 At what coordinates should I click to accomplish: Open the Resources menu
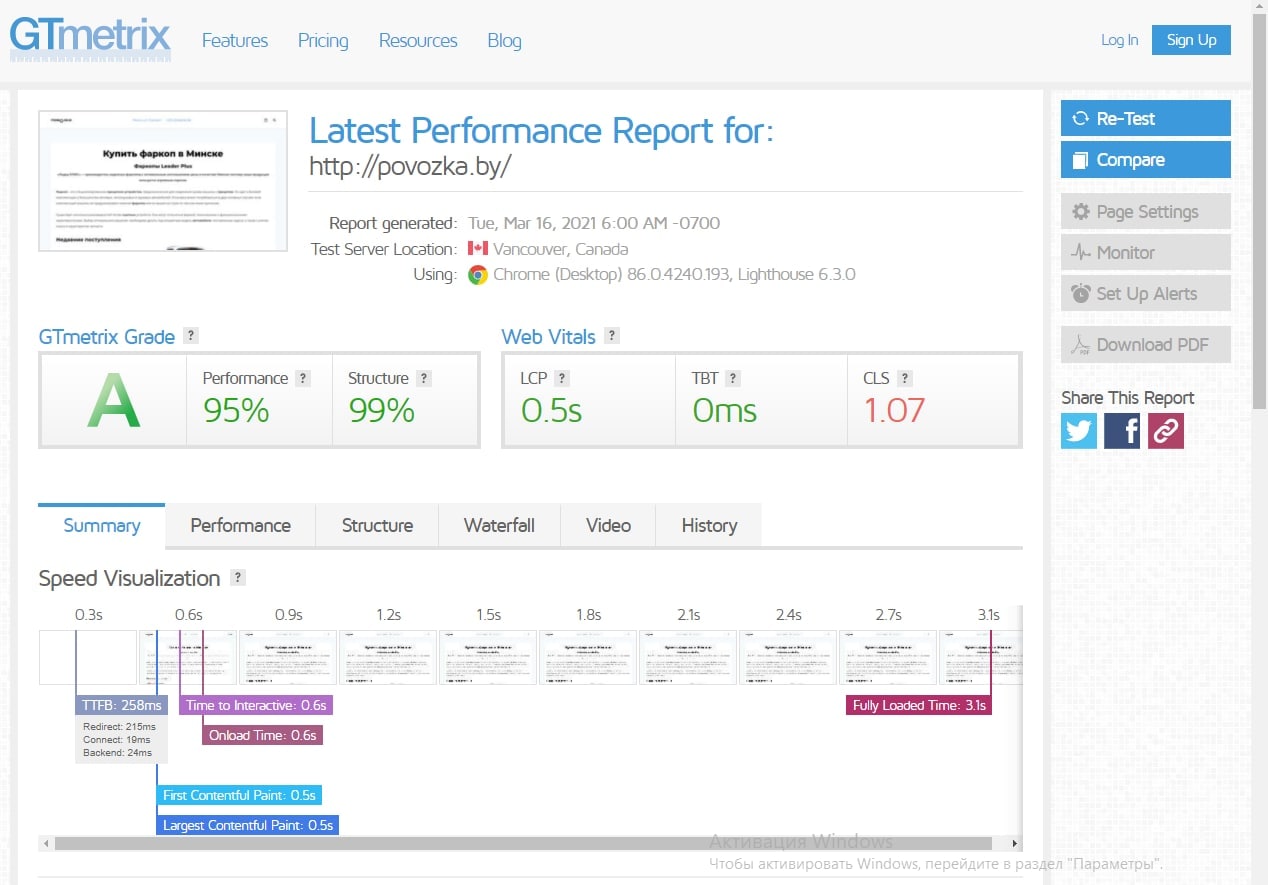[418, 41]
